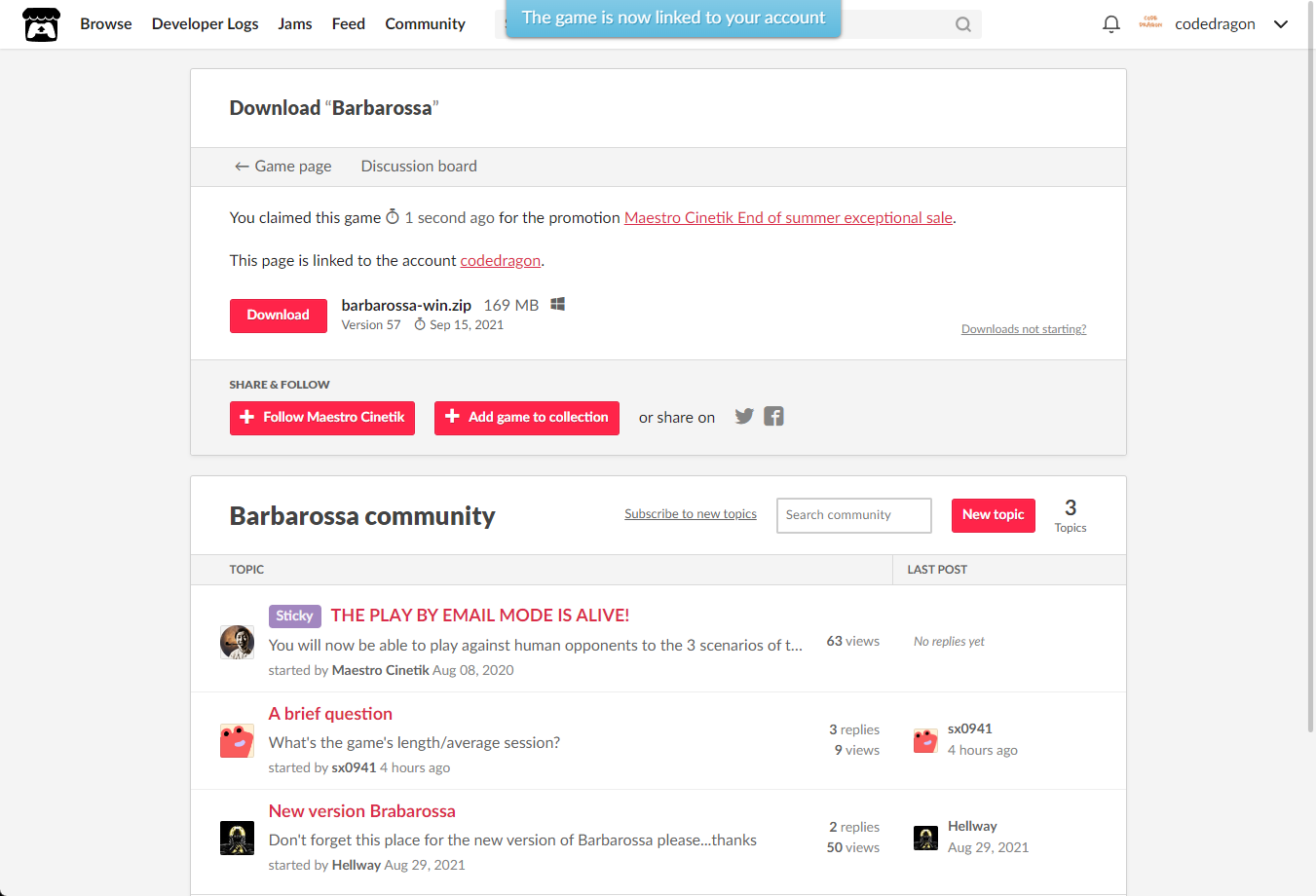Click the Windows platform icon
This screenshot has width=1316, height=896.
click(x=558, y=305)
